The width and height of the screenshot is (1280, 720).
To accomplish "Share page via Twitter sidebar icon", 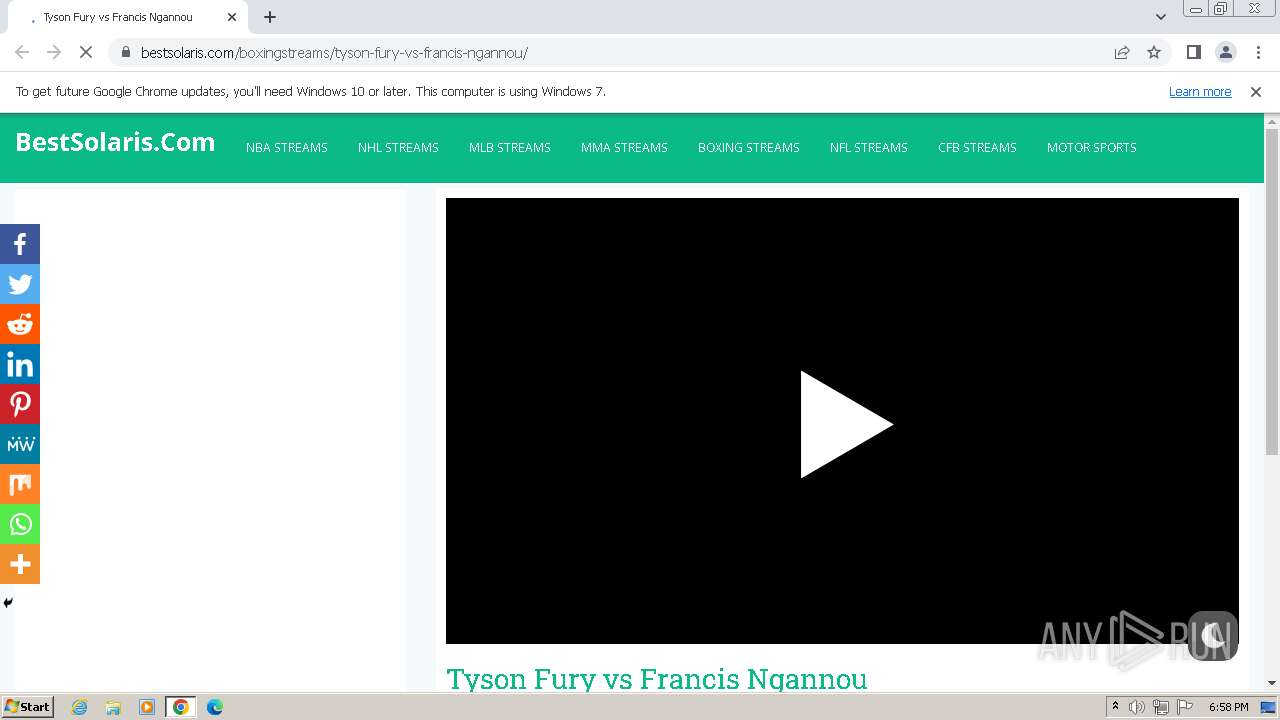I will [20, 284].
